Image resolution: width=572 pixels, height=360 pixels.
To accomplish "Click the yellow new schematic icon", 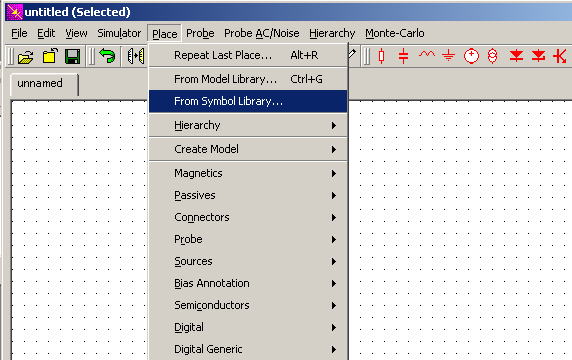I will (x=49, y=57).
